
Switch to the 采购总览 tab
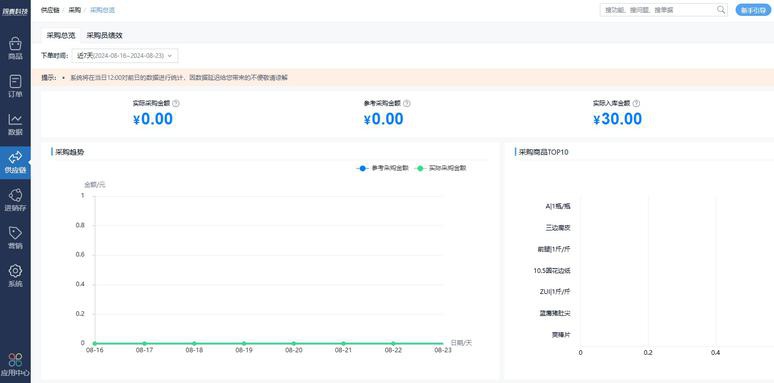(61, 35)
